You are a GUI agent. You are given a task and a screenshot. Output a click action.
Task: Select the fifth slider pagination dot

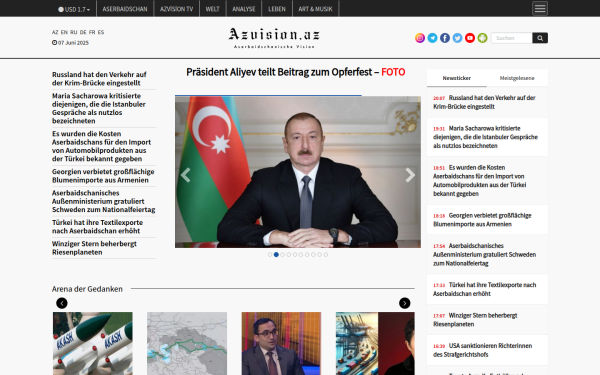(295, 254)
